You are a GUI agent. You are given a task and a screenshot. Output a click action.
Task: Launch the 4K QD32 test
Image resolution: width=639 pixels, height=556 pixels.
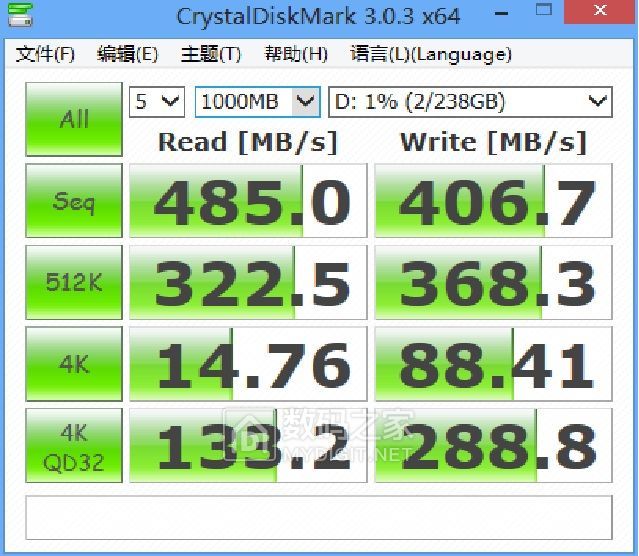point(74,446)
